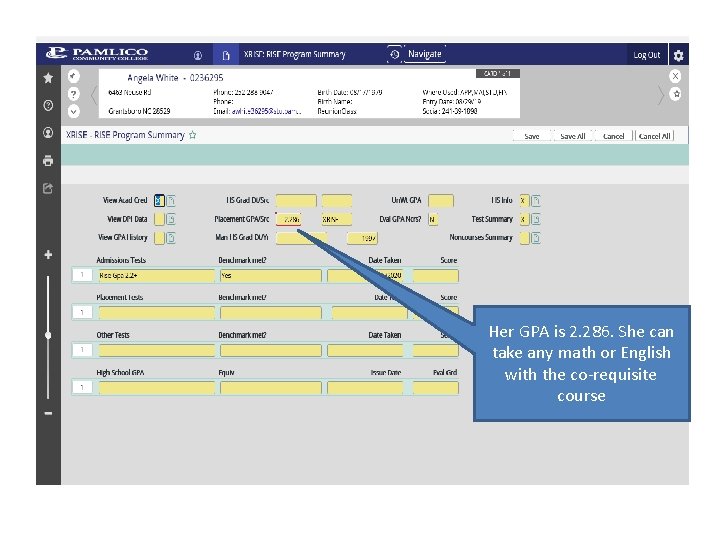Click the student name Angela White
720x540 pixels.
152,78
